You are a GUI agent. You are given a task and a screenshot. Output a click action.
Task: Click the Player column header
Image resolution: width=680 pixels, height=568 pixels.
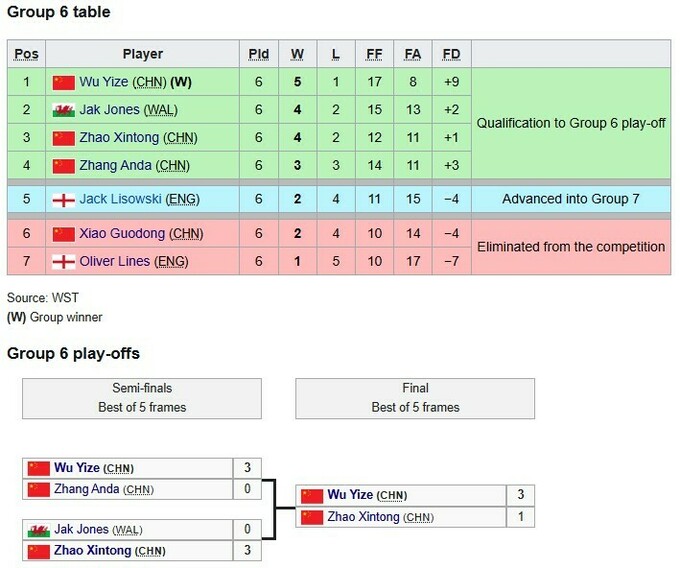click(x=143, y=54)
